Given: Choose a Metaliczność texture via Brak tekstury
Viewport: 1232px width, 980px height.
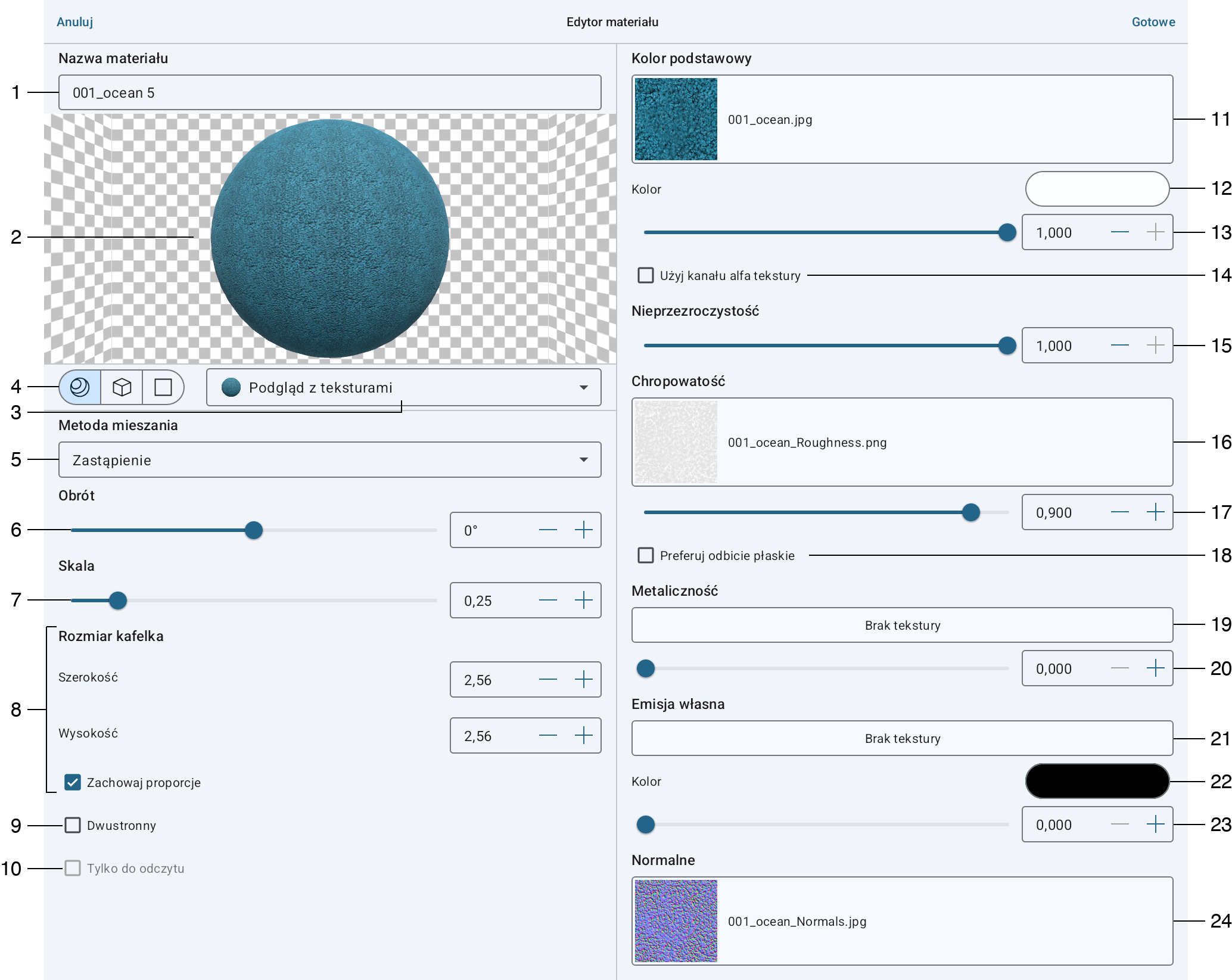Looking at the screenshot, I should pyautogui.click(x=902, y=625).
